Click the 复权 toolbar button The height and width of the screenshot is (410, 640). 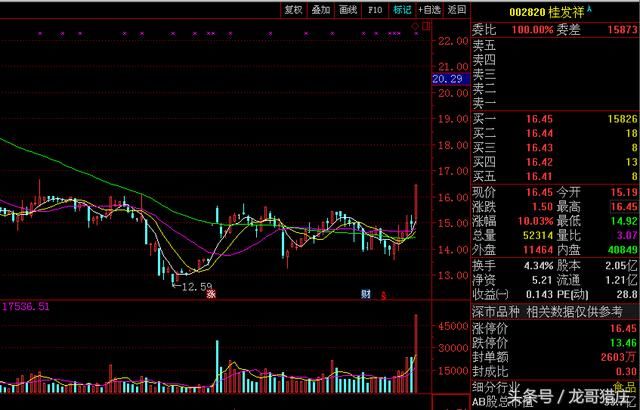pos(293,9)
